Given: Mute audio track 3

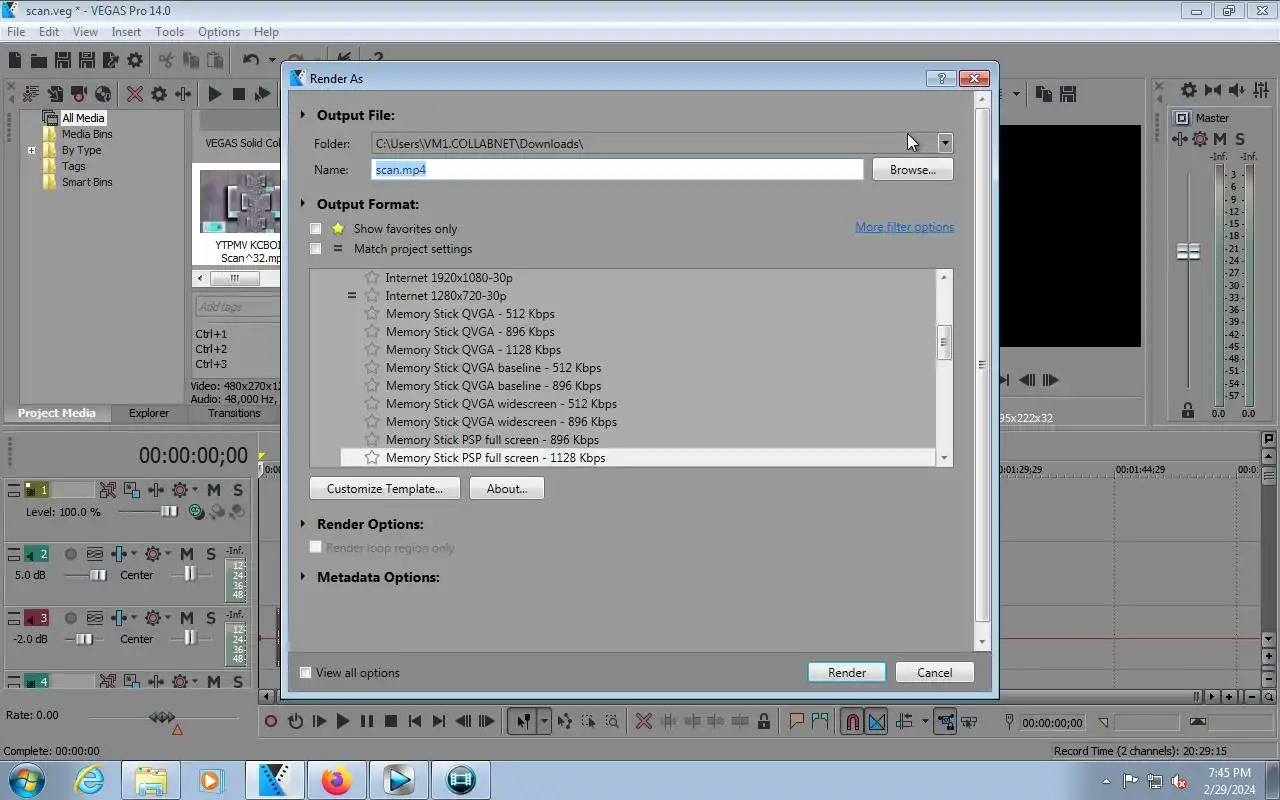Looking at the screenshot, I should (x=187, y=619).
